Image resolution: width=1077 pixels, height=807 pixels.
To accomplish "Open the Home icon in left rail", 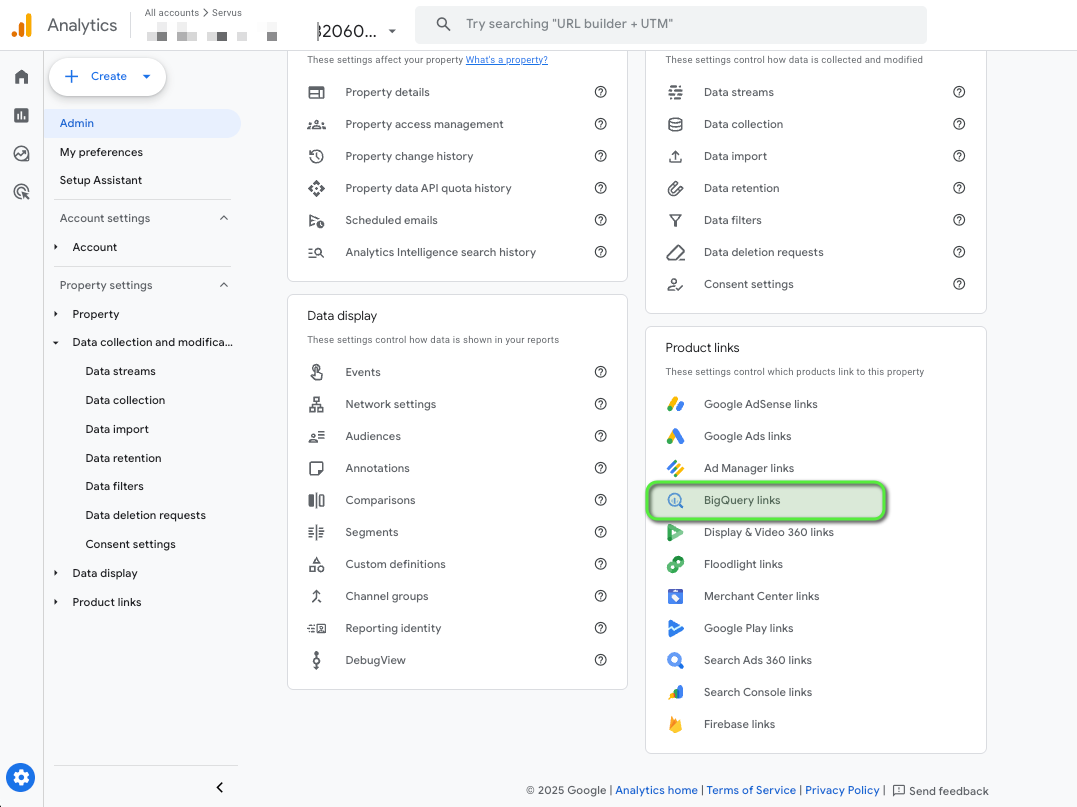I will pyautogui.click(x=21, y=76).
